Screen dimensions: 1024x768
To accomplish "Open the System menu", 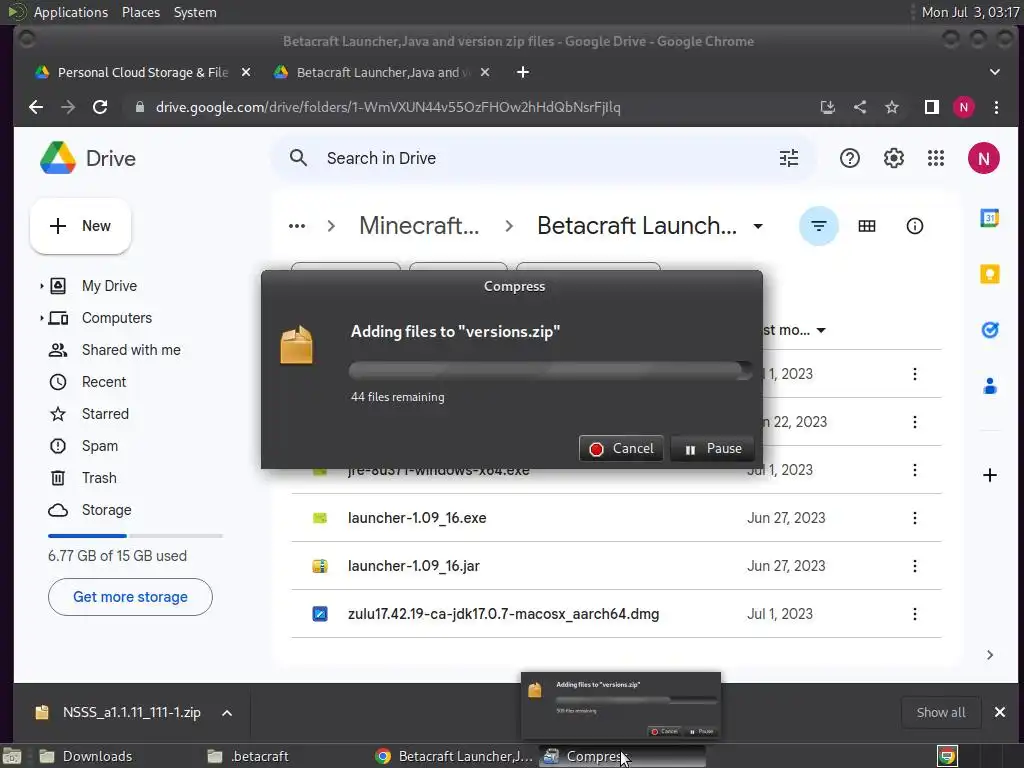I will coord(195,12).
